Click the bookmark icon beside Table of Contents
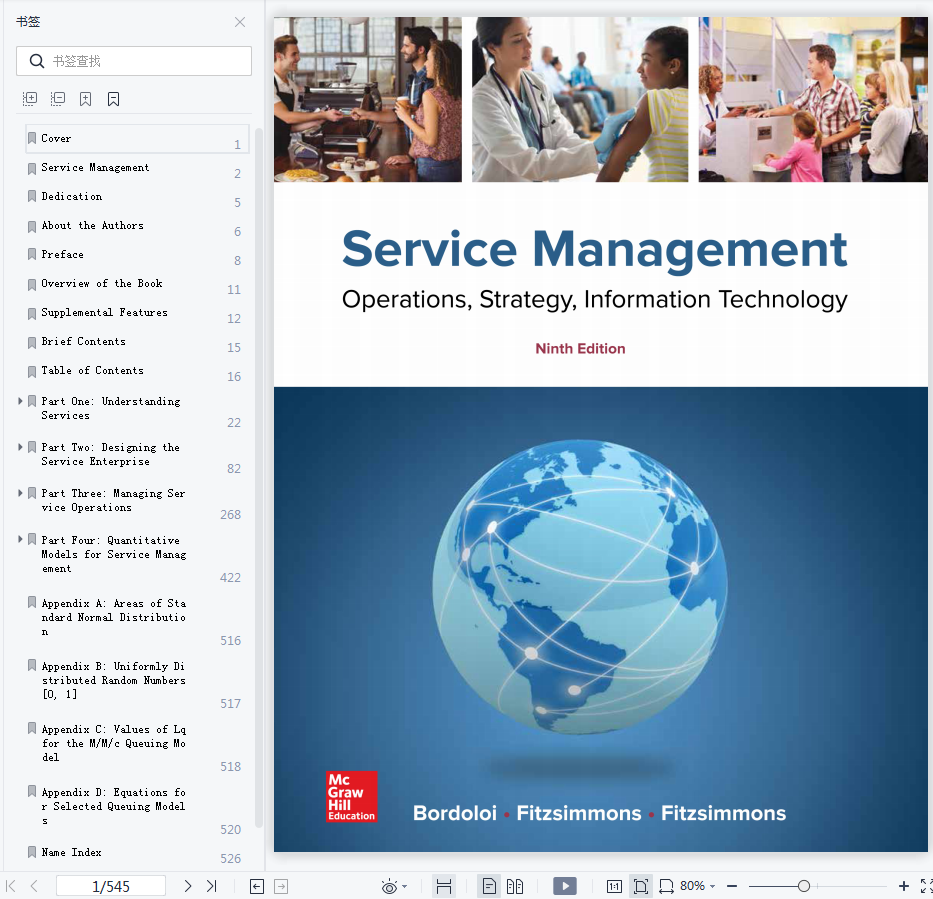Image resolution: width=933 pixels, height=899 pixels. [32, 371]
